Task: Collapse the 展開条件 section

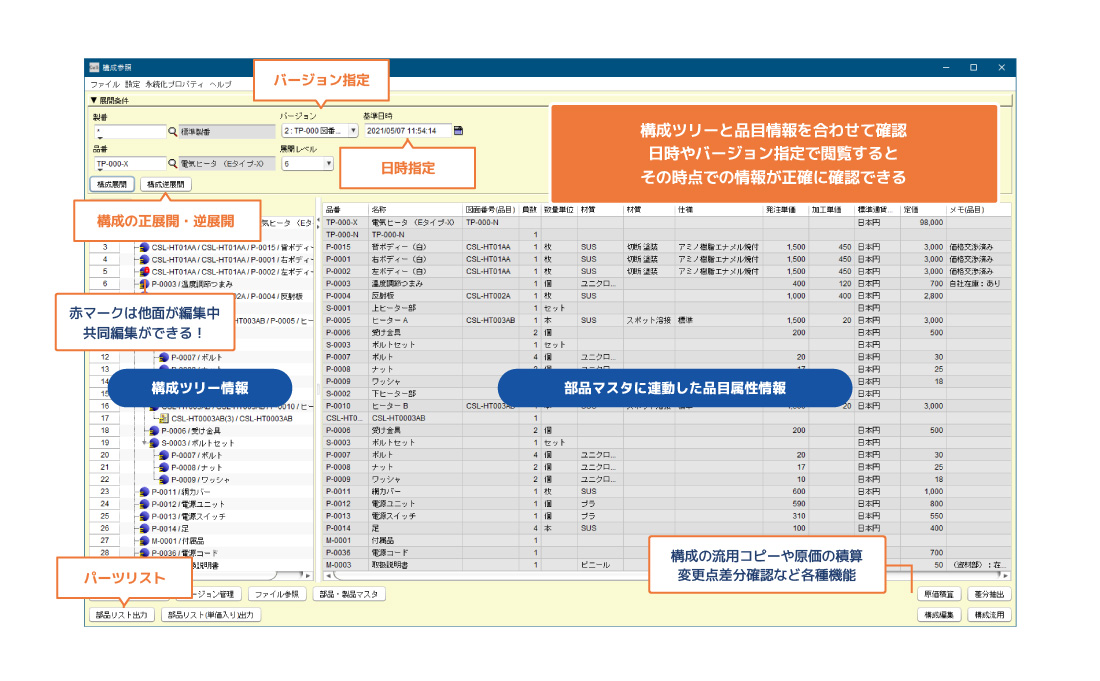Action: 93,100
